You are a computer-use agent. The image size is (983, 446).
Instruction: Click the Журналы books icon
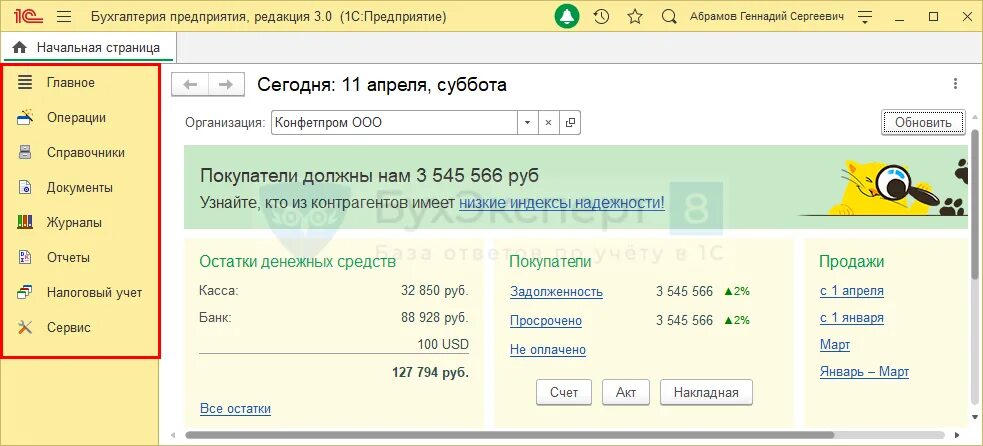[x=25, y=222]
